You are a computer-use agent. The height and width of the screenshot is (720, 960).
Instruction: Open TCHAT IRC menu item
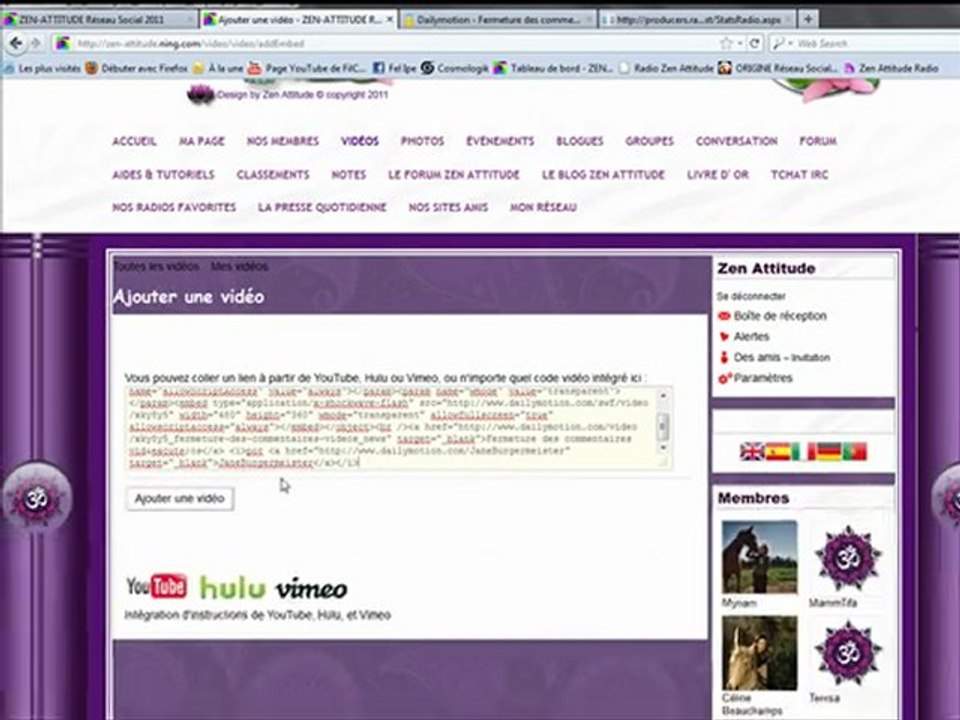coord(800,175)
